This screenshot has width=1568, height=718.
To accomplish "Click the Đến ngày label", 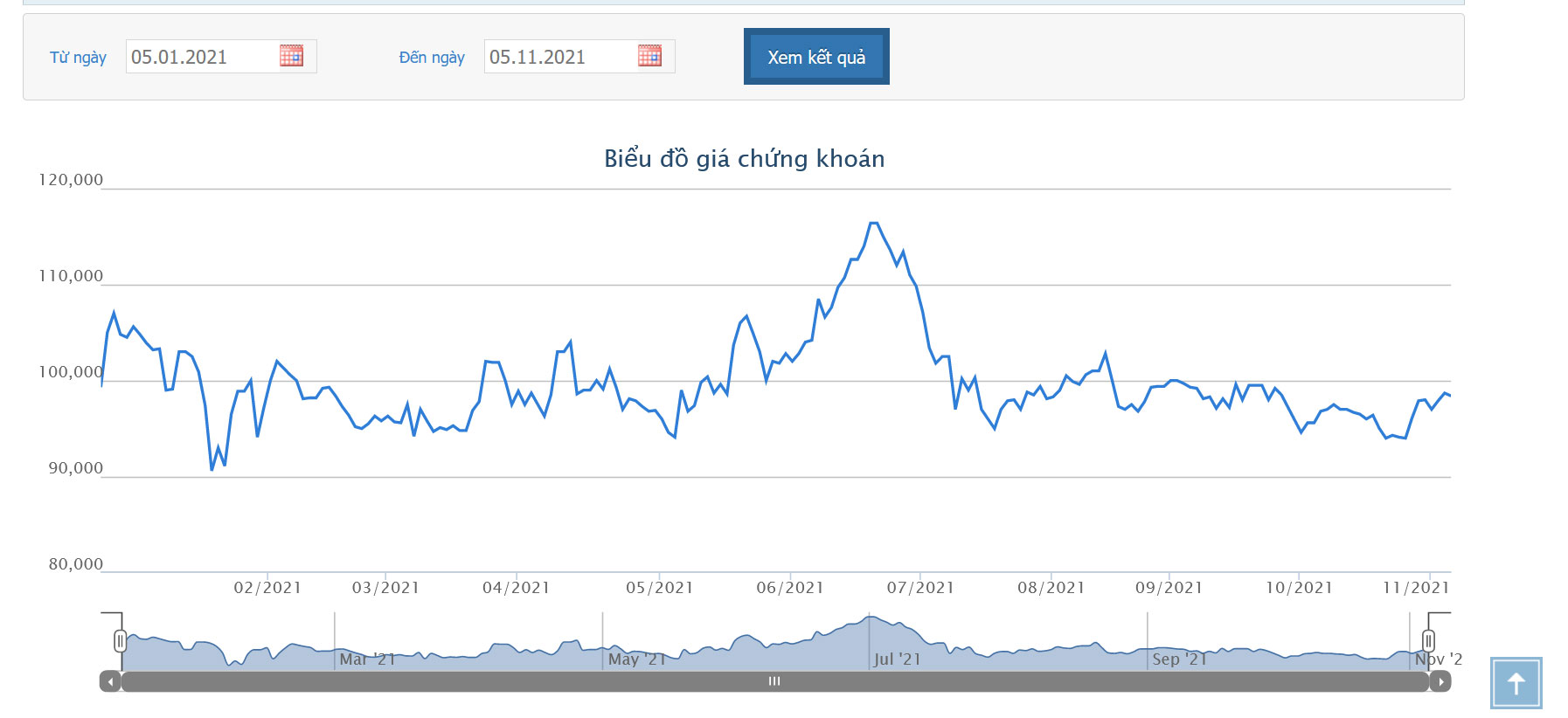I will pos(432,58).
